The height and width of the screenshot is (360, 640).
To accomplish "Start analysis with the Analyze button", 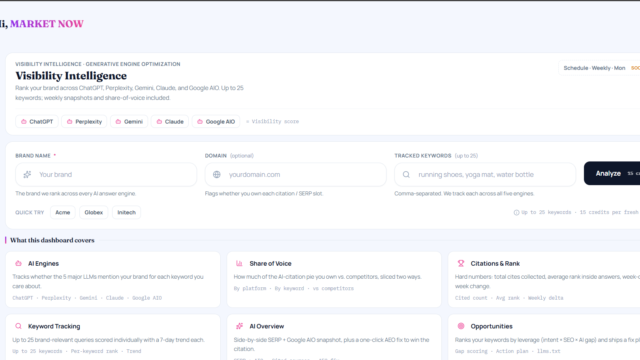I will [612, 173].
